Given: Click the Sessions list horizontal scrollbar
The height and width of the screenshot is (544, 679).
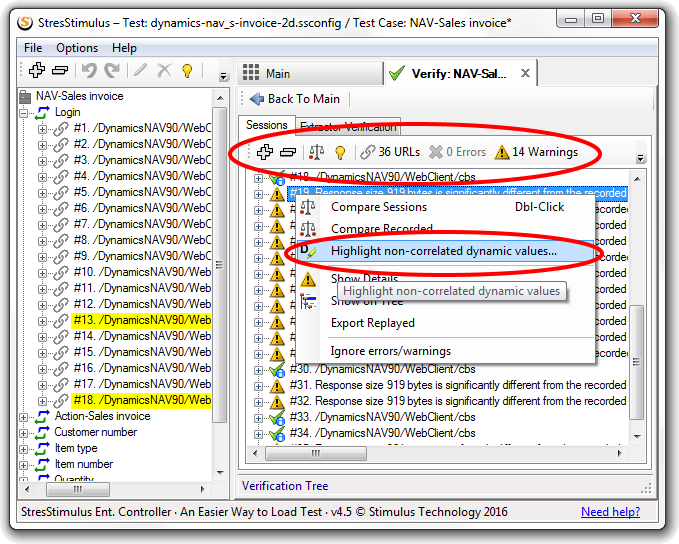Looking at the screenshot, I should [x=316, y=453].
